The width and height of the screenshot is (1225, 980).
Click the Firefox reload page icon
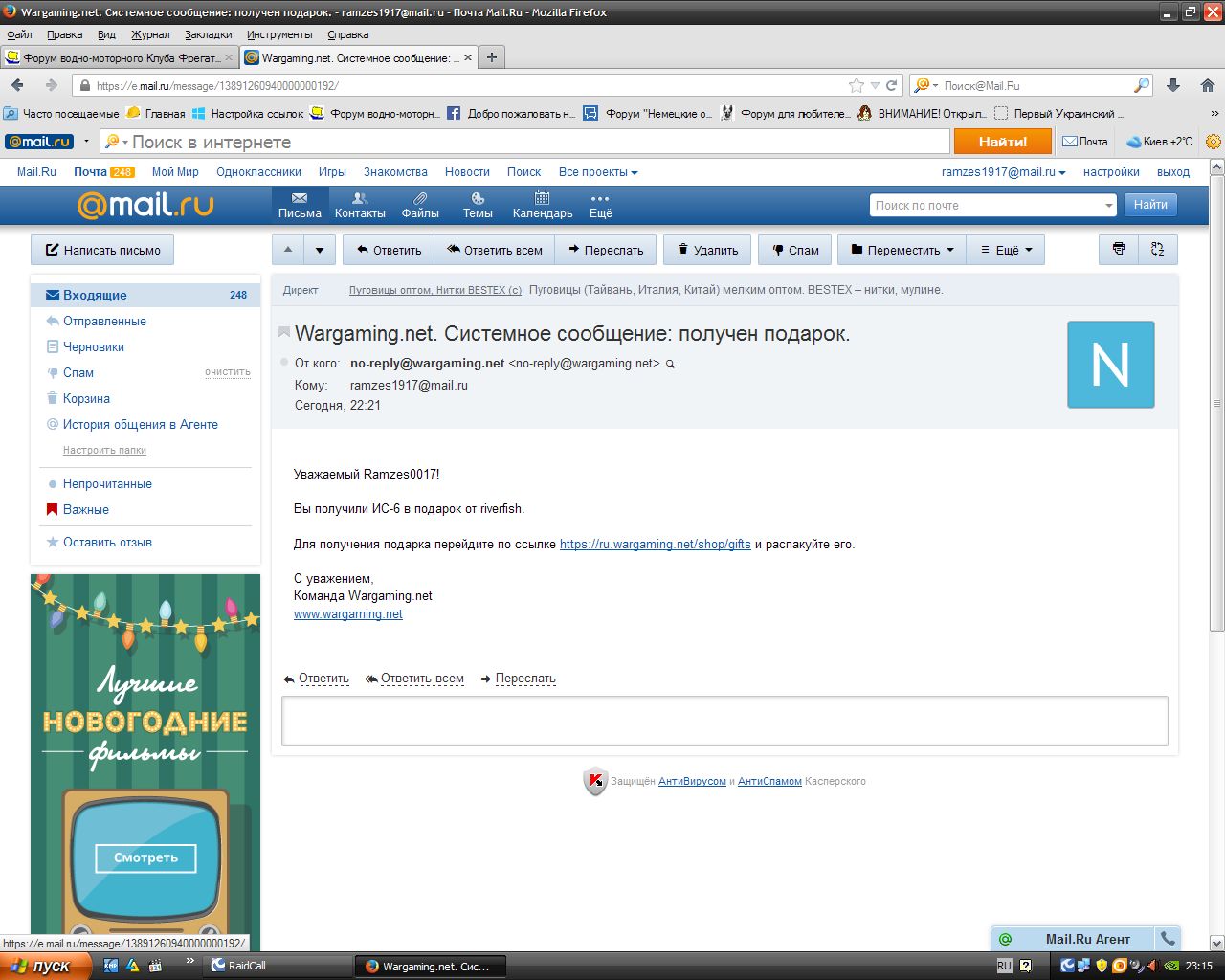892,85
